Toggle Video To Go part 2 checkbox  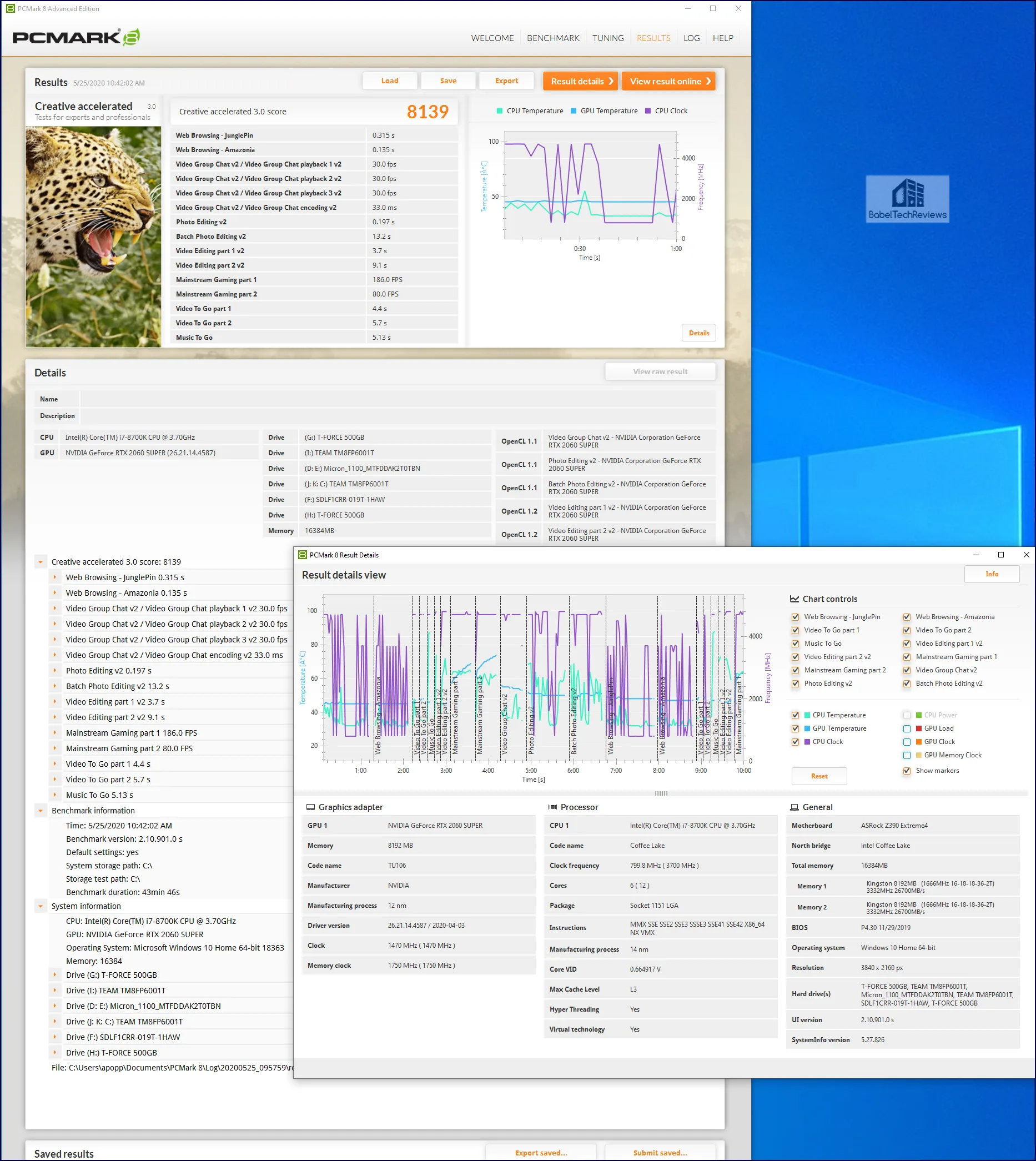907,630
